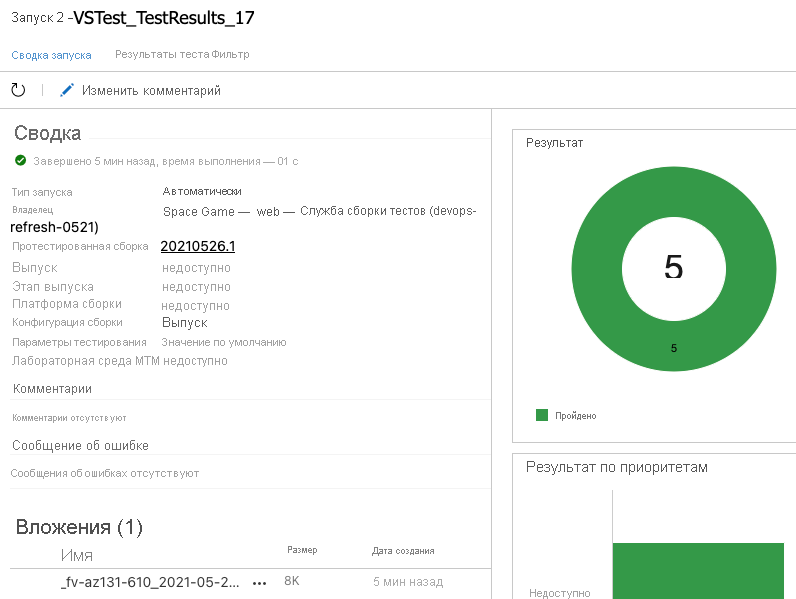
Task: Click the number 5 in the donut center
Action: tap(674, 267)
